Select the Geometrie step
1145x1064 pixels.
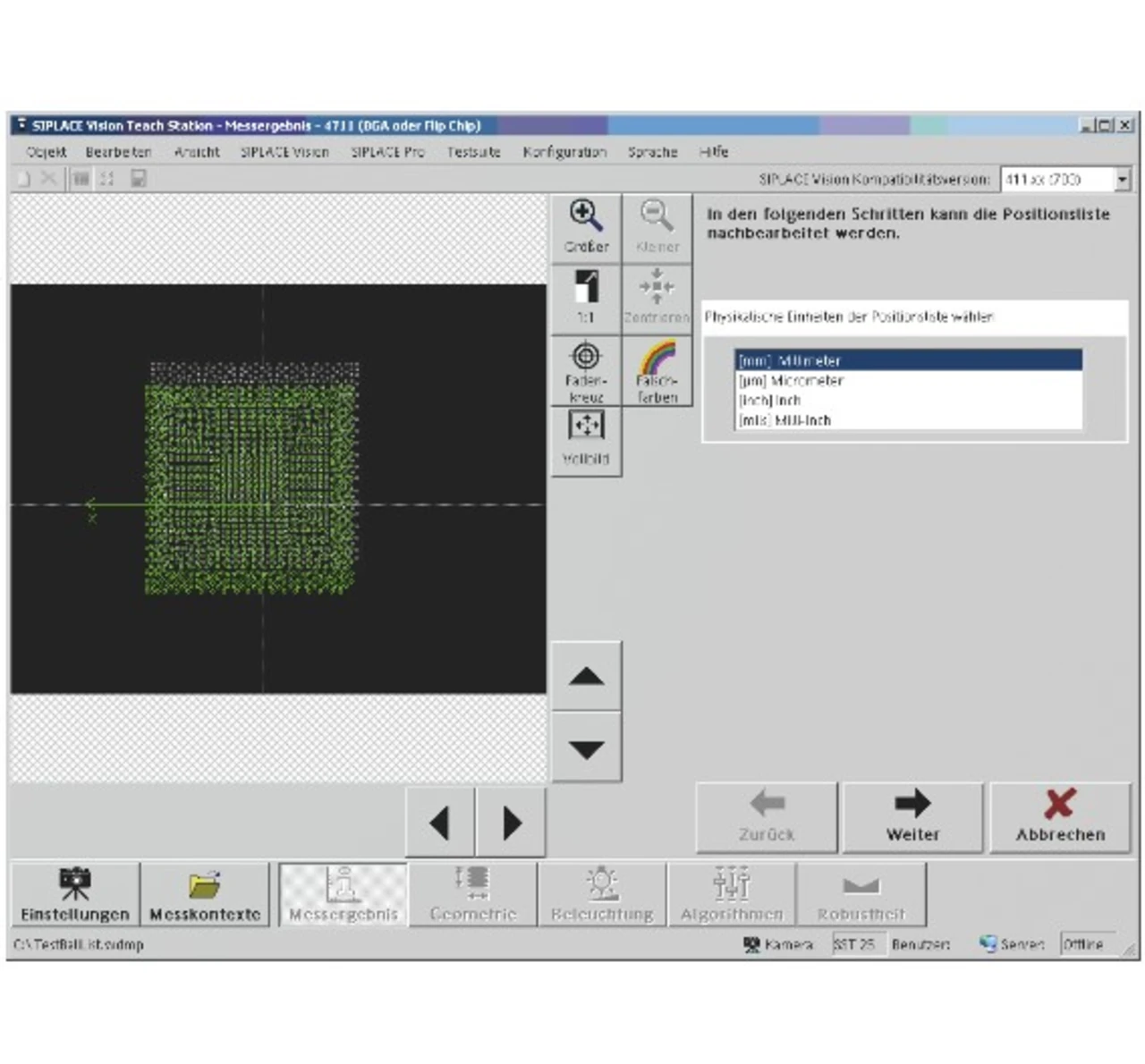click(x=473, y=894)
